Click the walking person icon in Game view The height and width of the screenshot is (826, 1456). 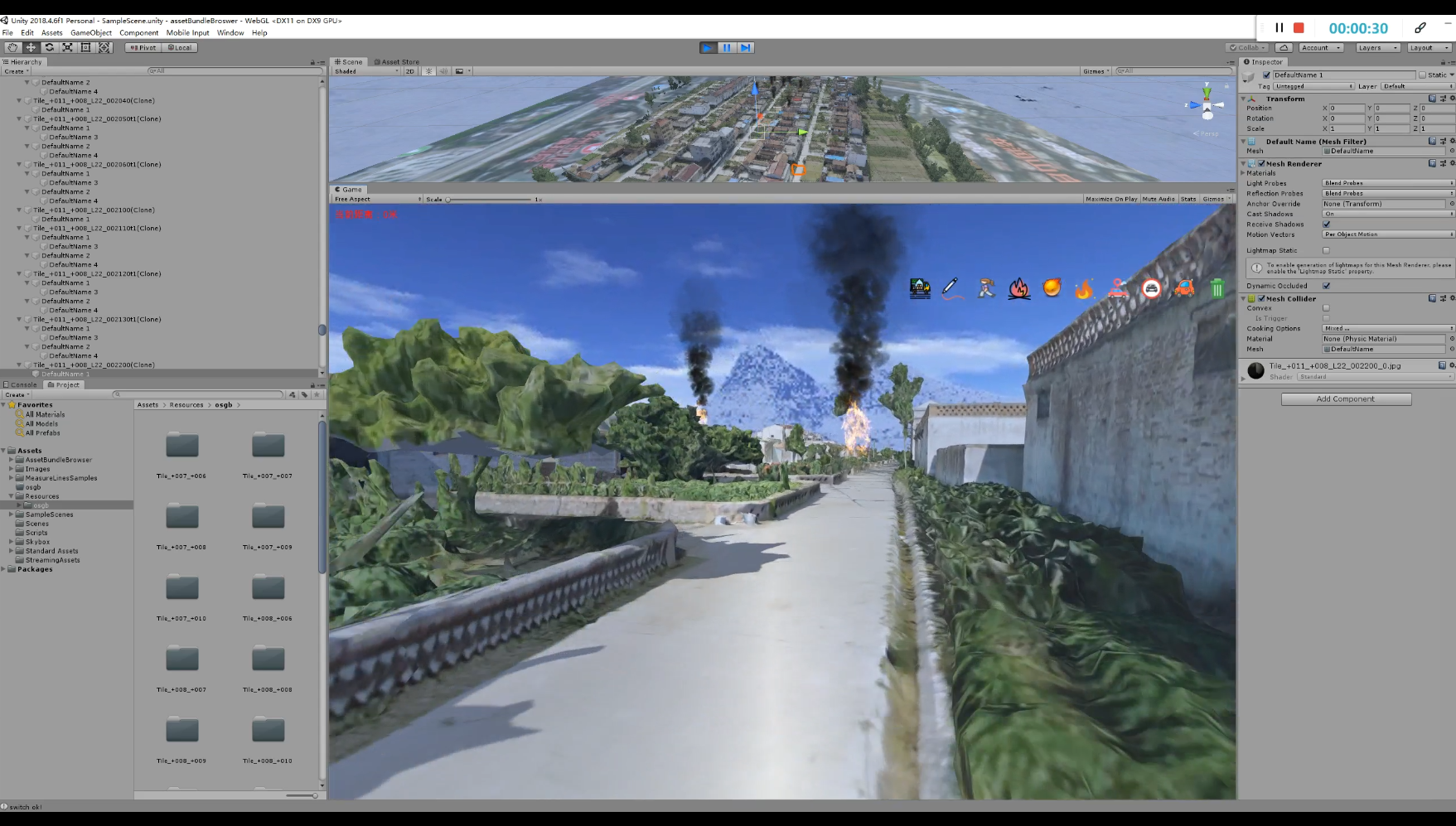(985, 288)
